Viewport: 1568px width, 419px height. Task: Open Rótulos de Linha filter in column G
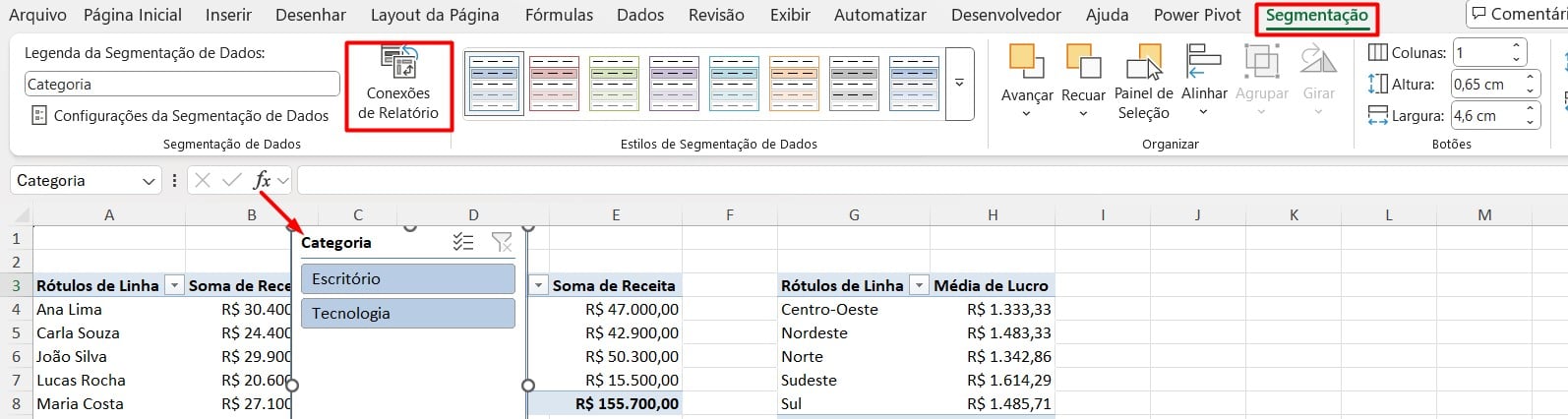(x=919, y=285)
